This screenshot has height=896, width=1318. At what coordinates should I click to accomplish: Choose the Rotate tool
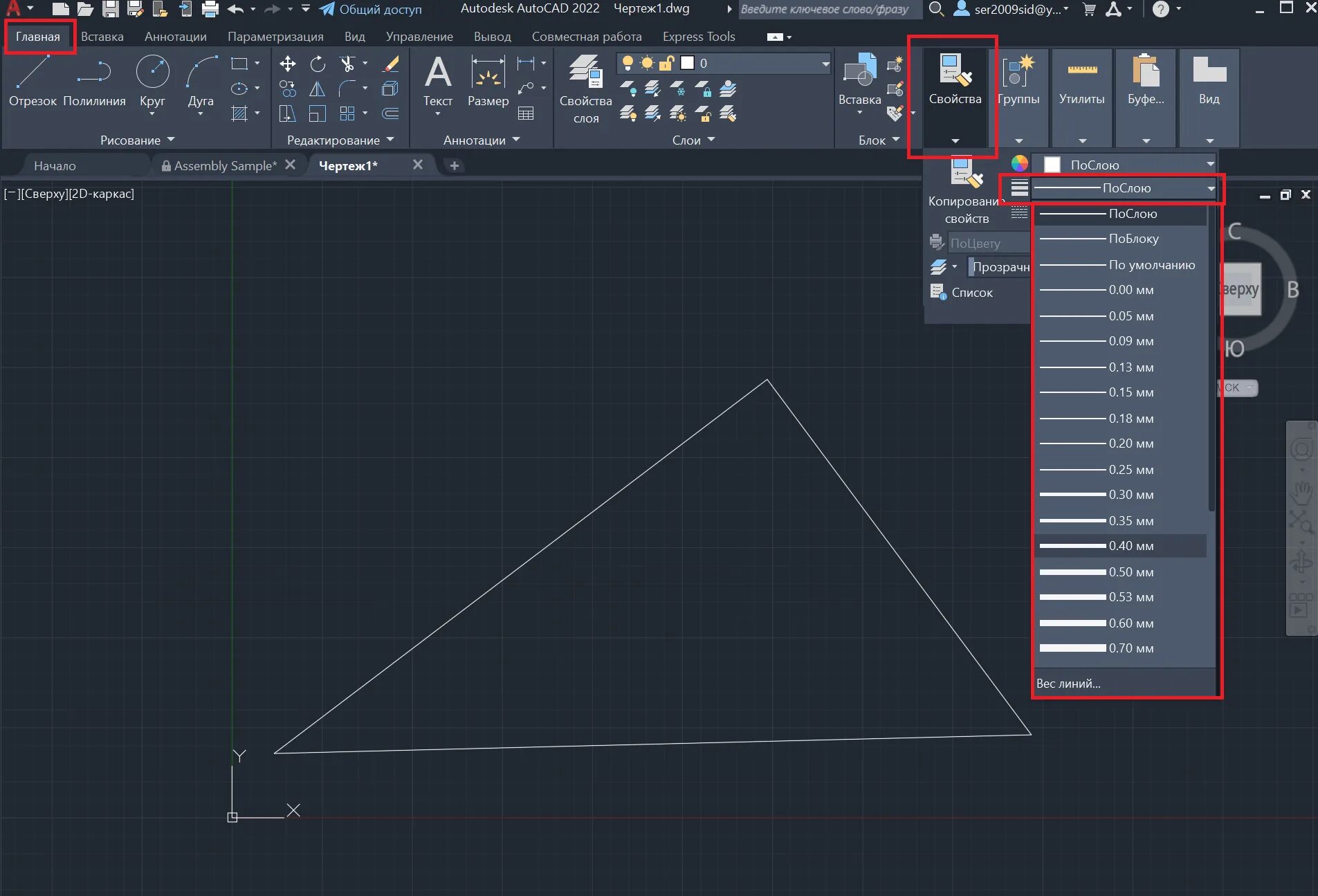point(318,64)
